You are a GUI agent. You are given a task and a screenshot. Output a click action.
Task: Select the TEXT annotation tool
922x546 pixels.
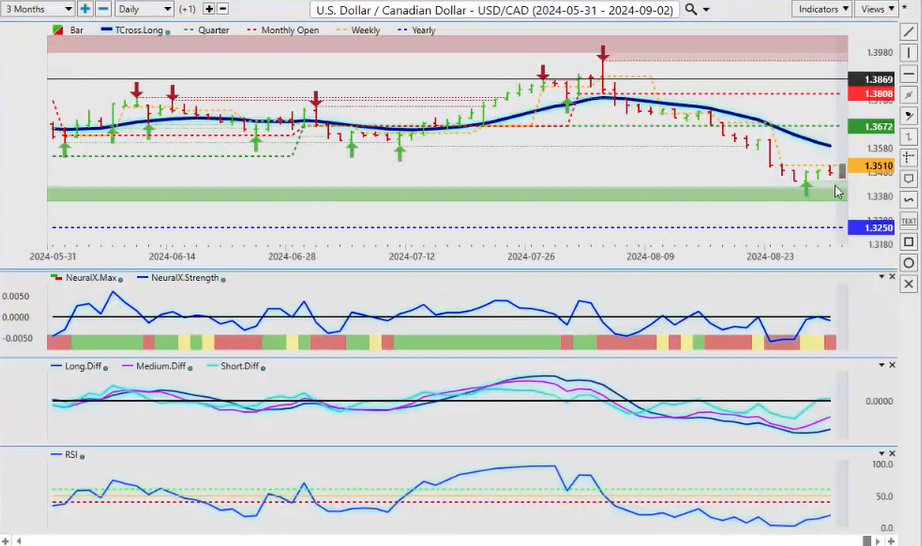pos(908,221)
